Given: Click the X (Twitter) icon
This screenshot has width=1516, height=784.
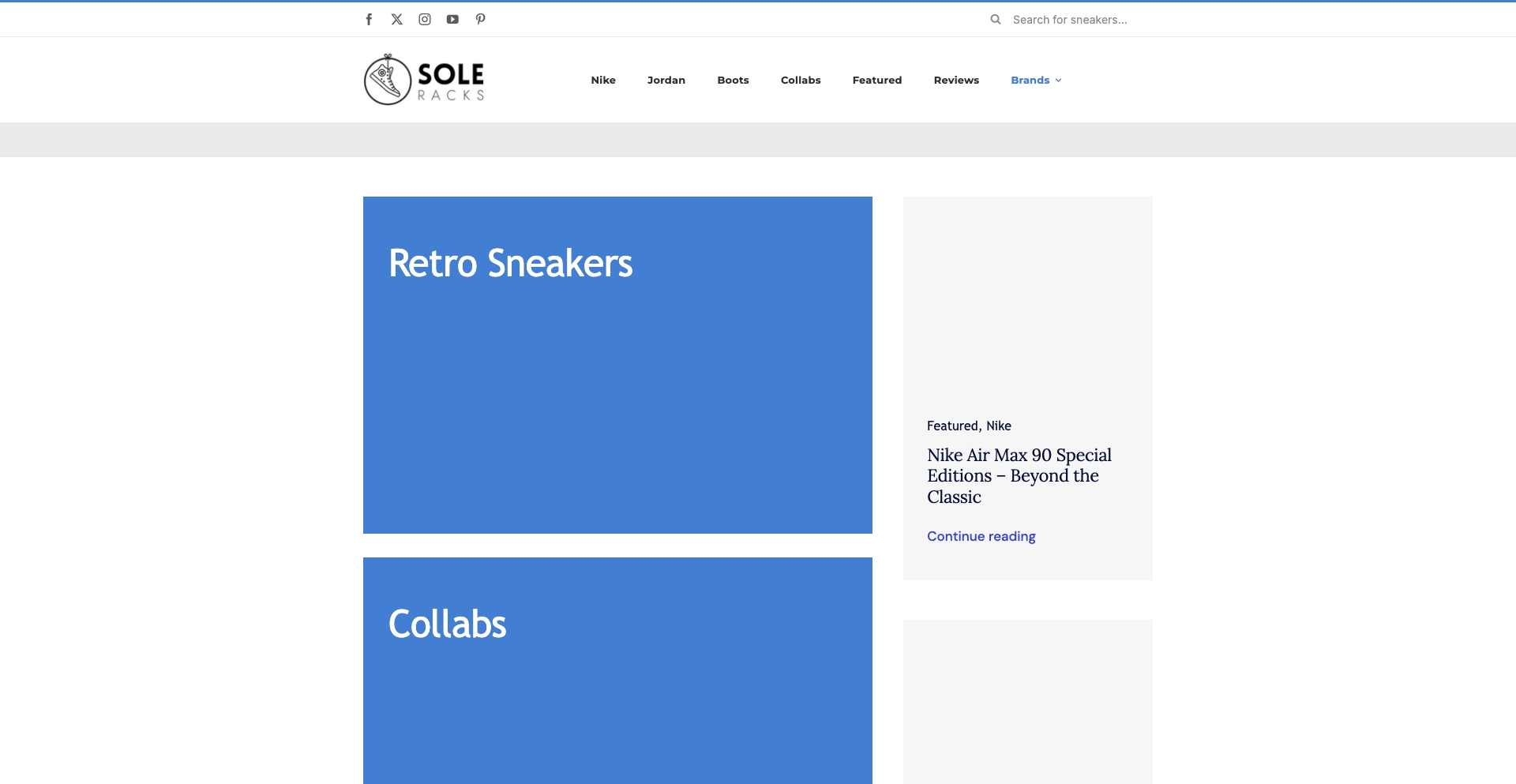Looking at the screenshot, I should click(396, 19).
